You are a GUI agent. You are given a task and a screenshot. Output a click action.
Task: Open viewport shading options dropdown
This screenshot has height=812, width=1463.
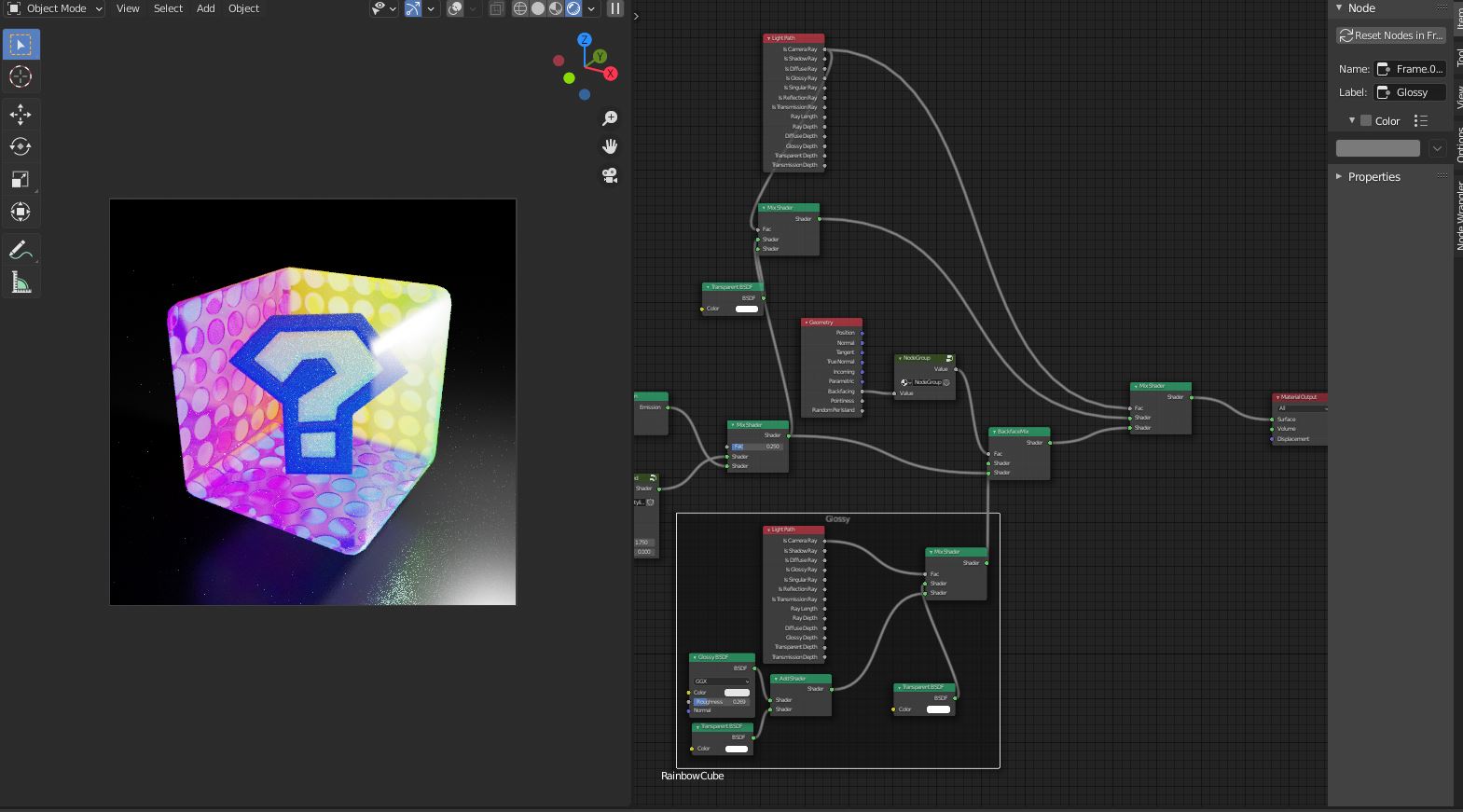click(x=591, y=8)
